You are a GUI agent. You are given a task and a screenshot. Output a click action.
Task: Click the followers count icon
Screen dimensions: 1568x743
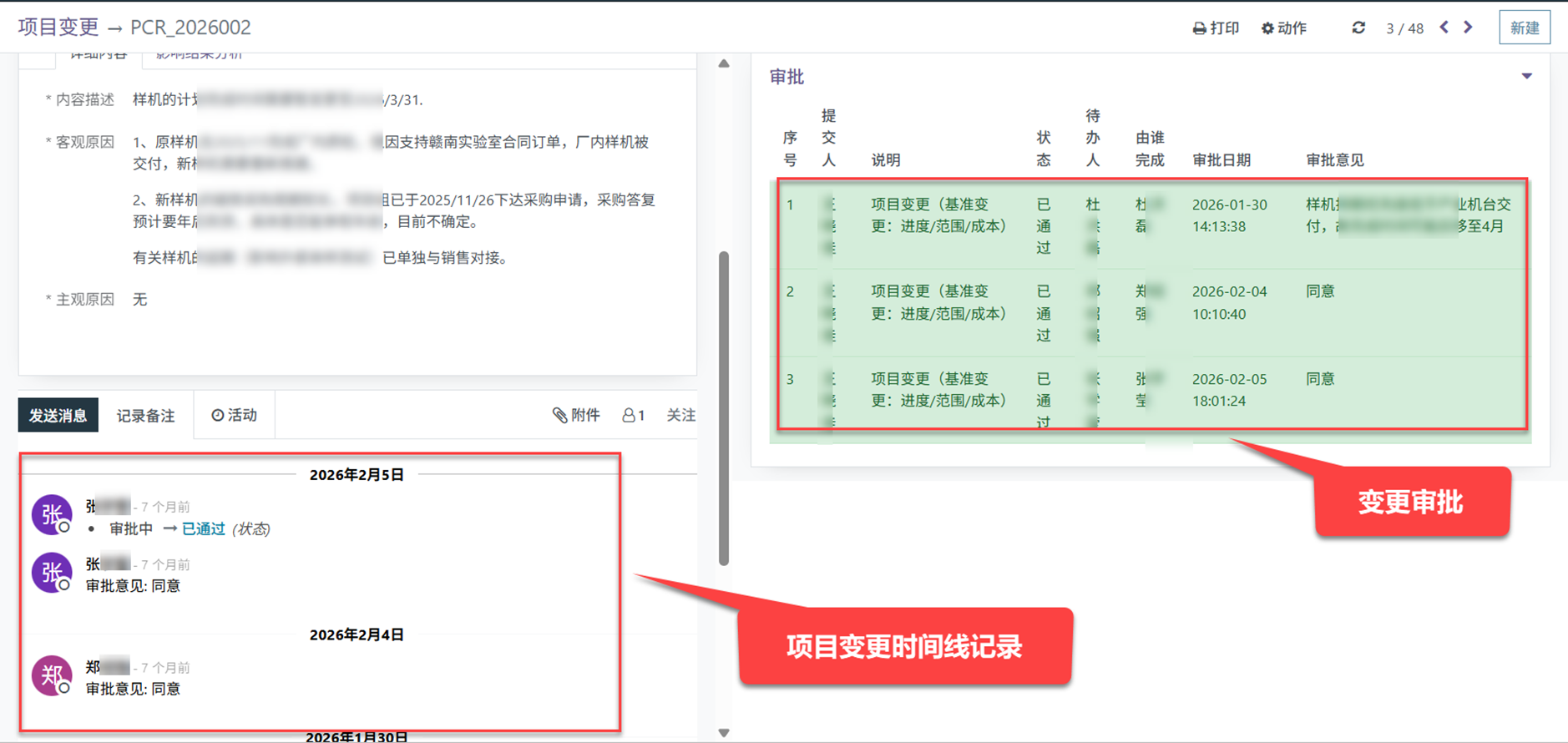(633, 415)
